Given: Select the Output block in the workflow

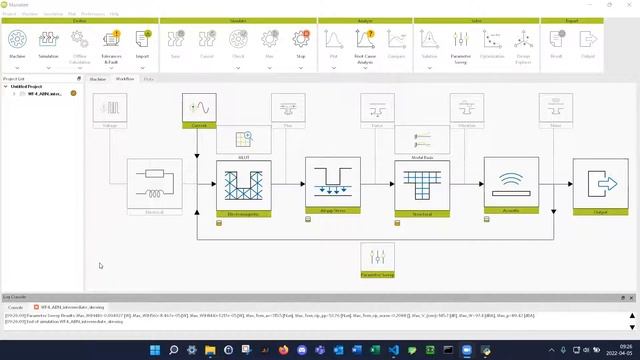Looking at the screenshot, I should pyautogui.click(x=600, y=187).
